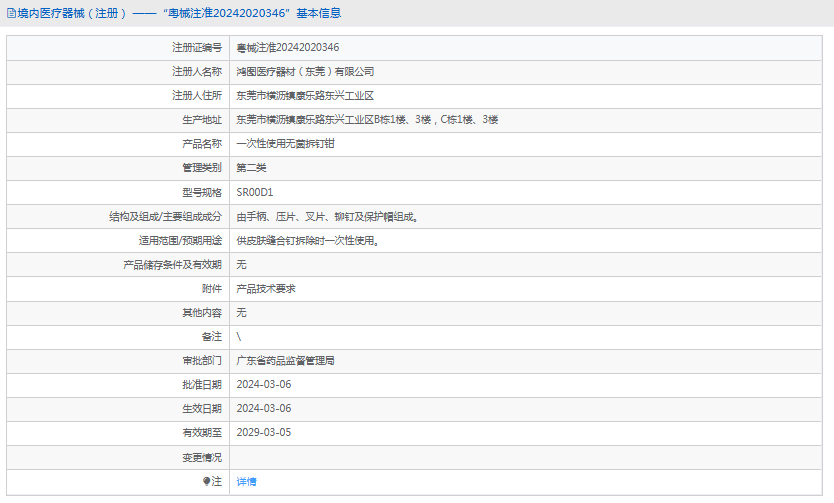
Task: Select registrant name 鸿图医疗器材（东莞）有限公司
Action: tap(305, 72)
